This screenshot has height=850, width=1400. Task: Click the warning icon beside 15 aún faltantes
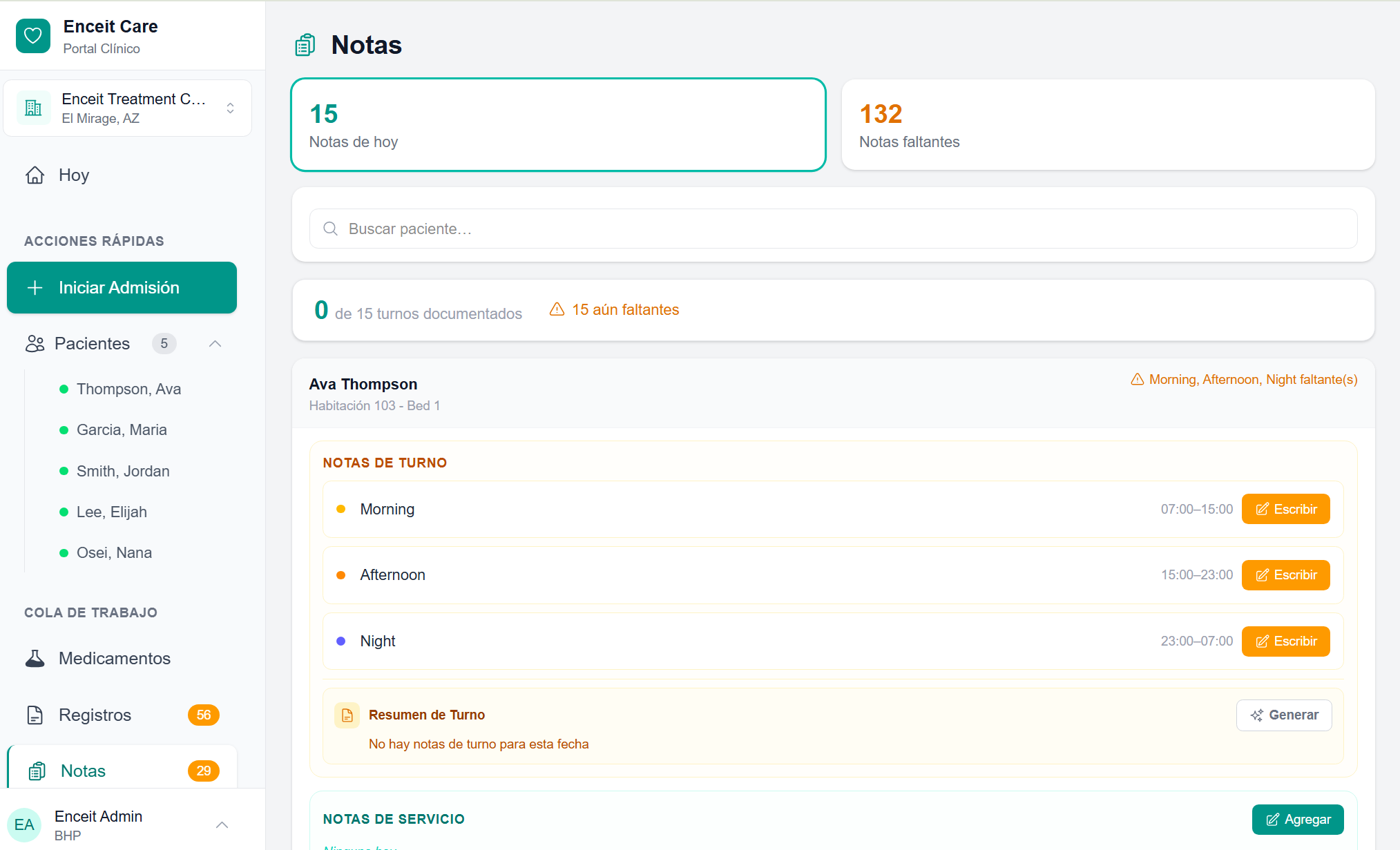click(557, 309)
